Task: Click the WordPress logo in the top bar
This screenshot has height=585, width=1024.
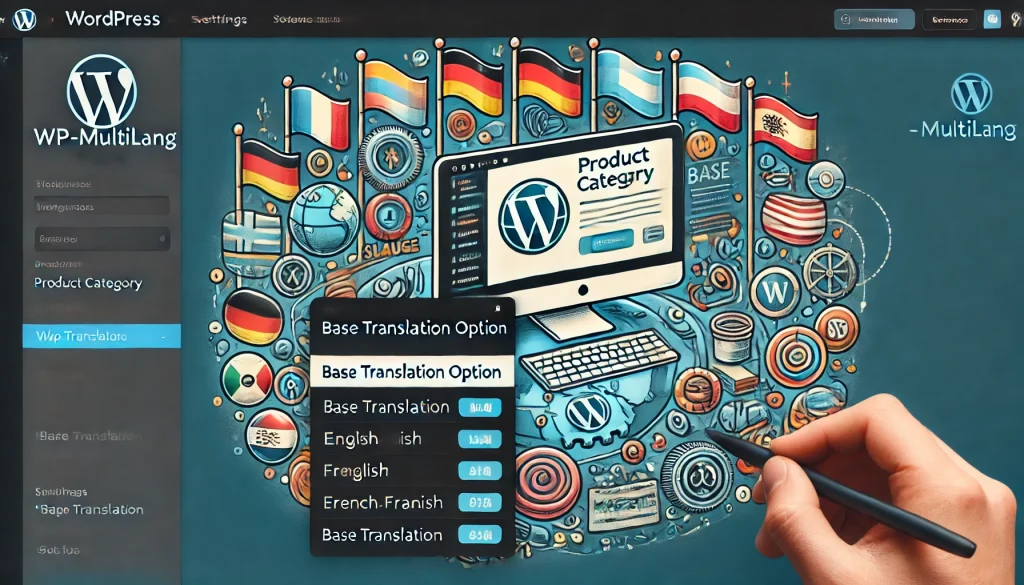Action: [24, 20]
